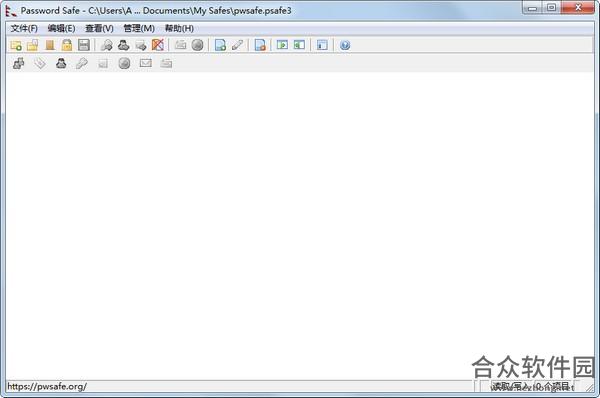
Task: Click the Notes drag-bar icon
Action: point(103,63)
